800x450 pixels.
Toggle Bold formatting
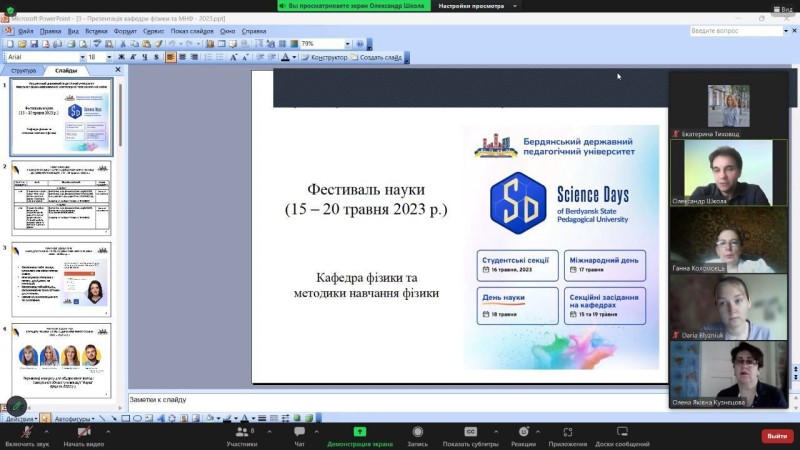pos(121,57)
